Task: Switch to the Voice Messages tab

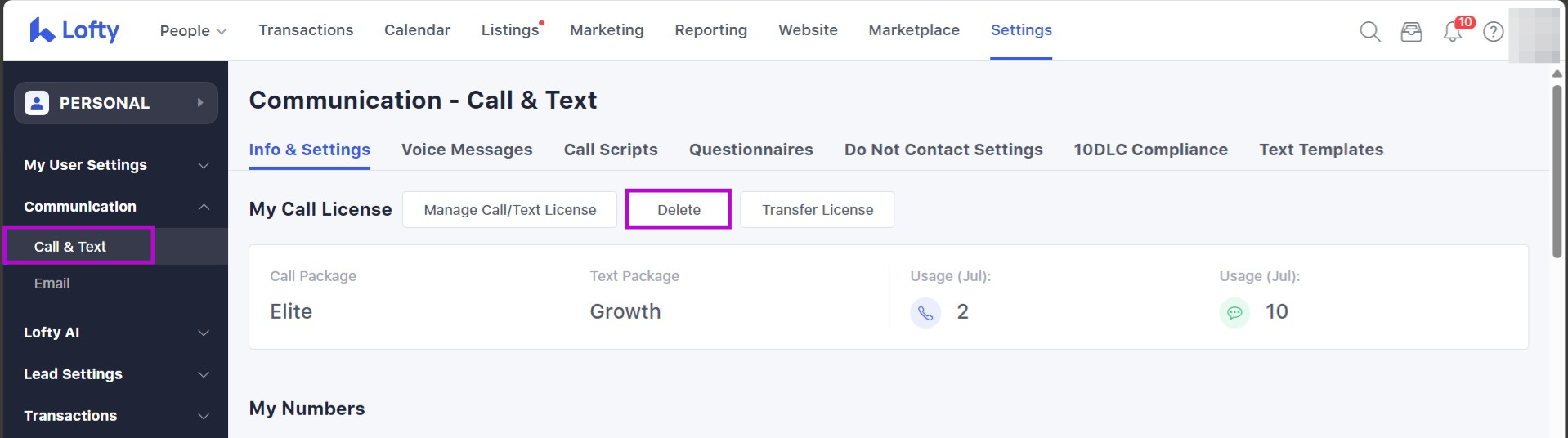Action: tap(467, 150)
